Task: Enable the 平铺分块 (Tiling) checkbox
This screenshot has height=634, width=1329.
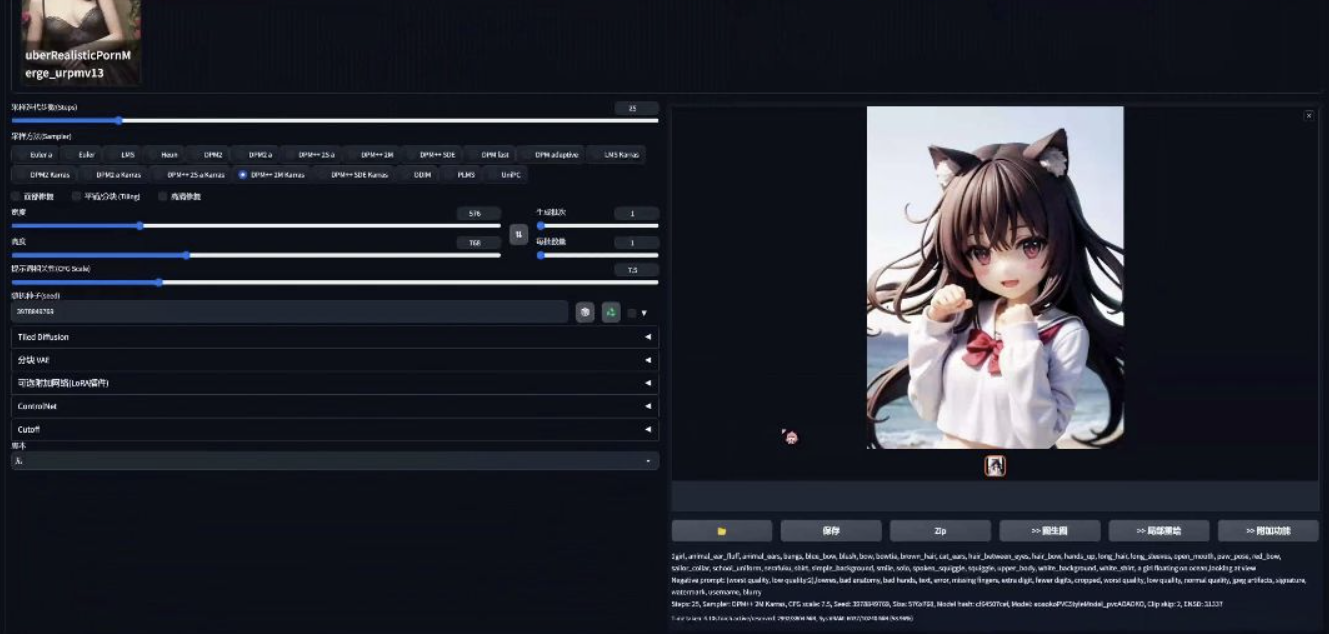Action: [76, 197]
